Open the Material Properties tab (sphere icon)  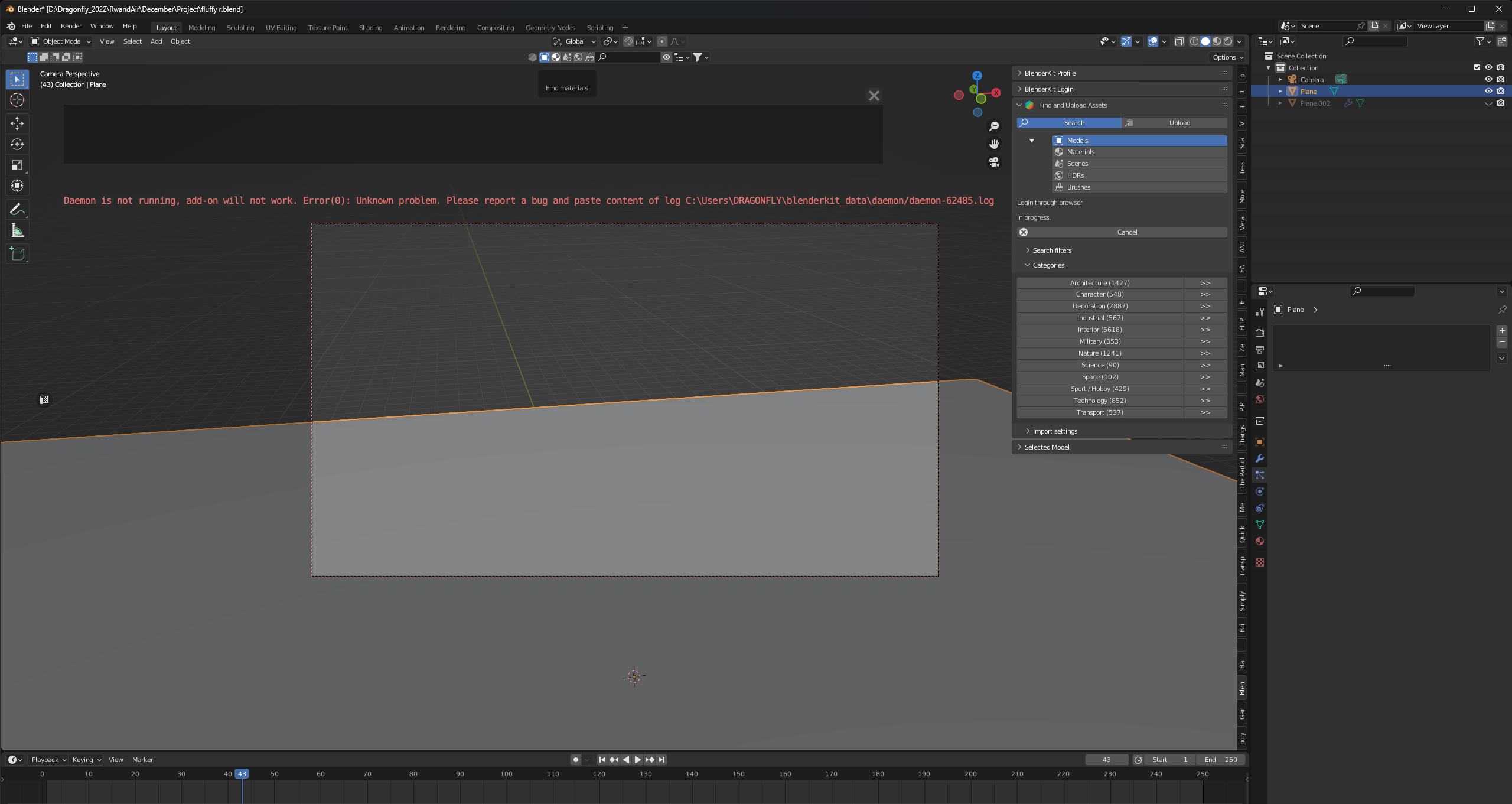[1260, 541]
